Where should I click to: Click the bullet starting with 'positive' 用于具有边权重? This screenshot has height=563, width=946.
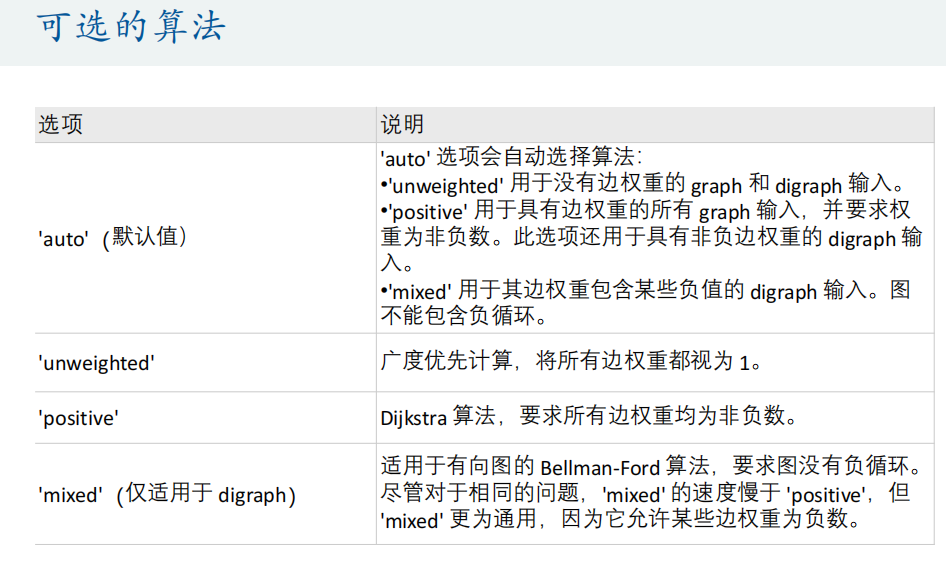(x=645, y=211)
